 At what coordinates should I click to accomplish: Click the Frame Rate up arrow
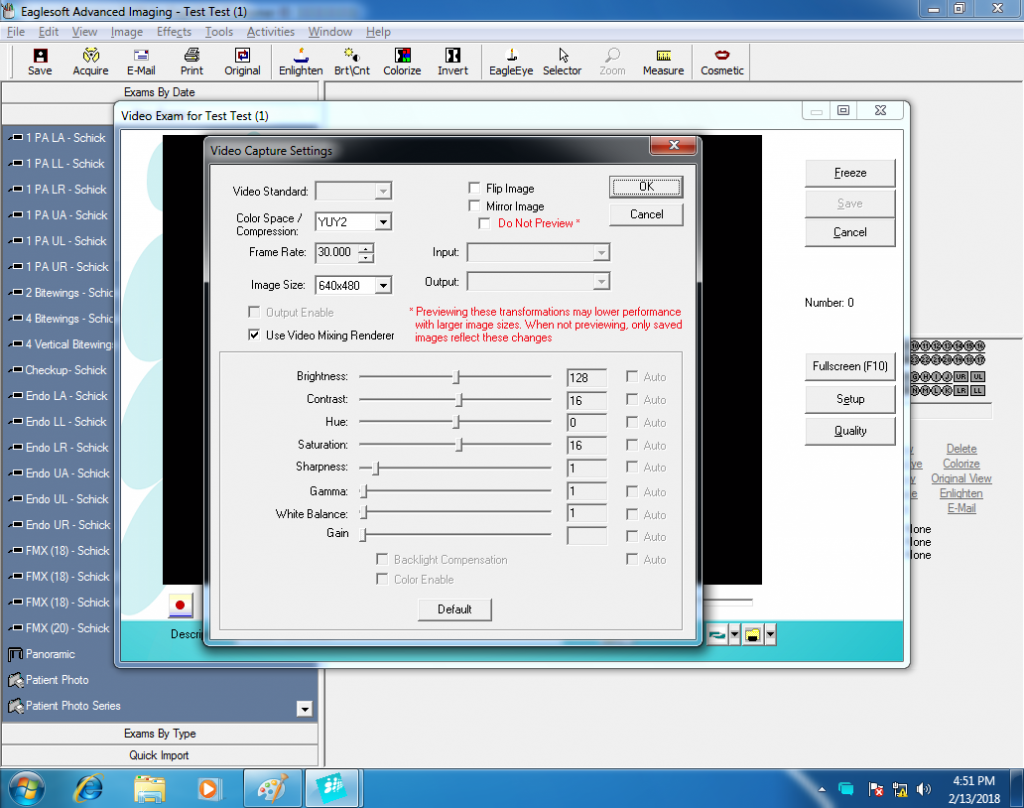[x=367, y=248]
